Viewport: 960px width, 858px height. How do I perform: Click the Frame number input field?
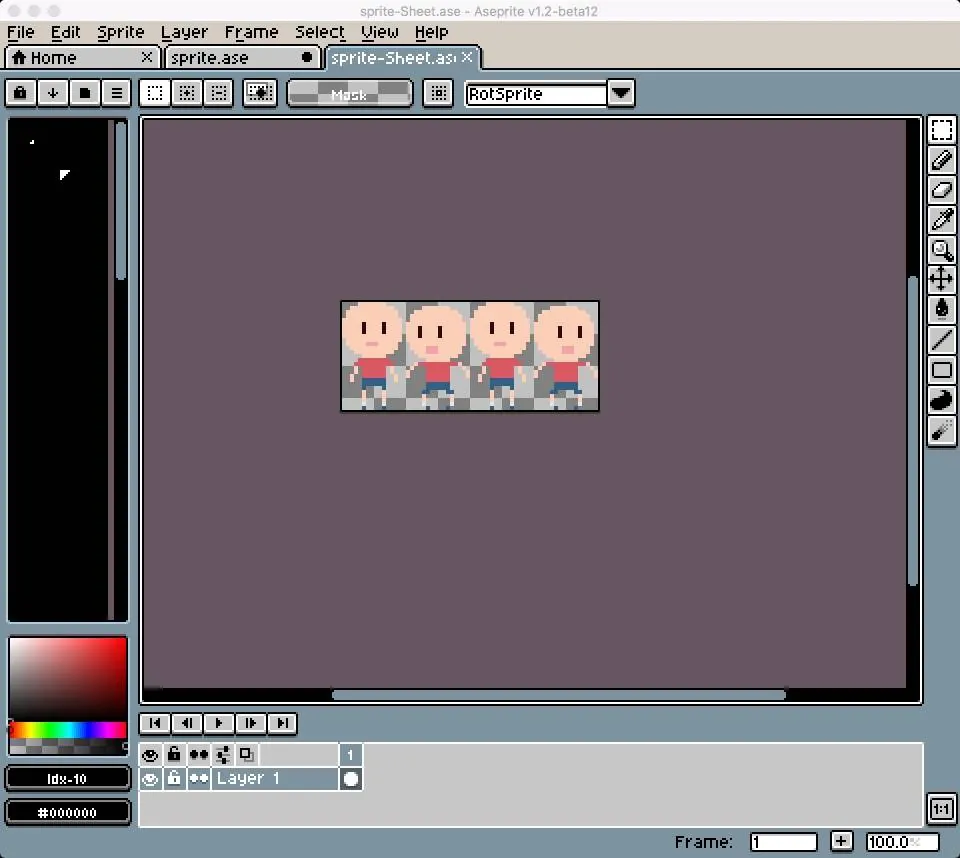[784, 842]
